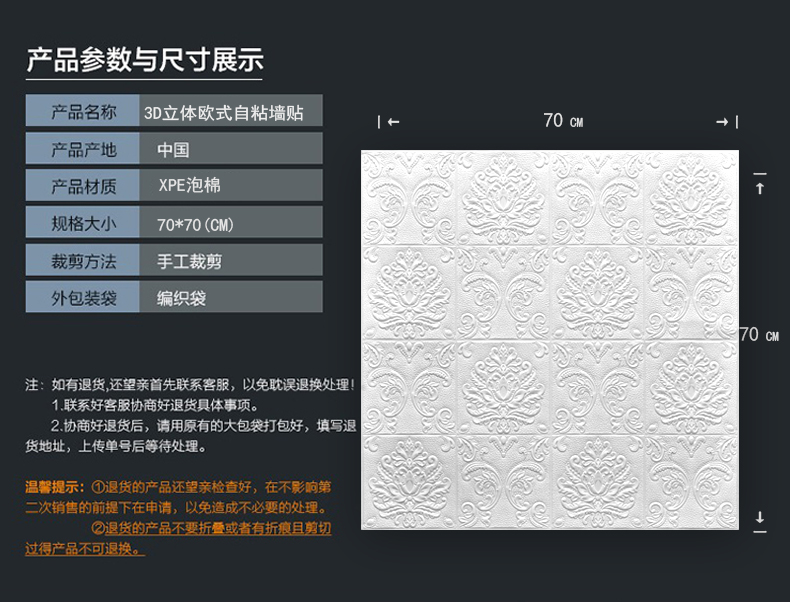Screen dimensions: 790x602
Task: Select the 产品参数与尺寸展示 heading
Action: tap(145, 59)
